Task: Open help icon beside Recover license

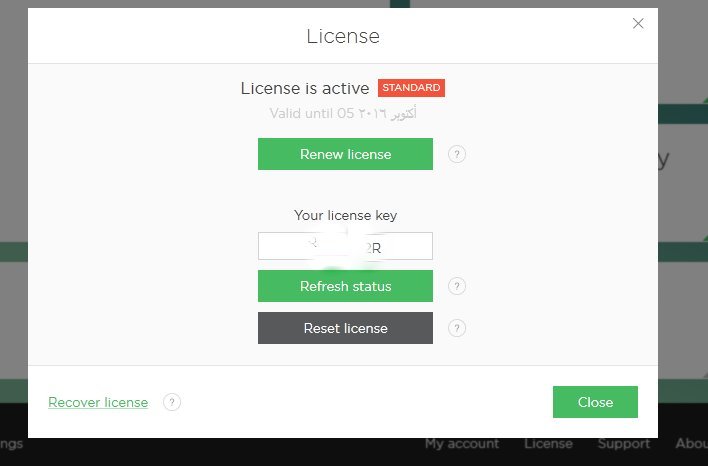Action: pos(172,402)
